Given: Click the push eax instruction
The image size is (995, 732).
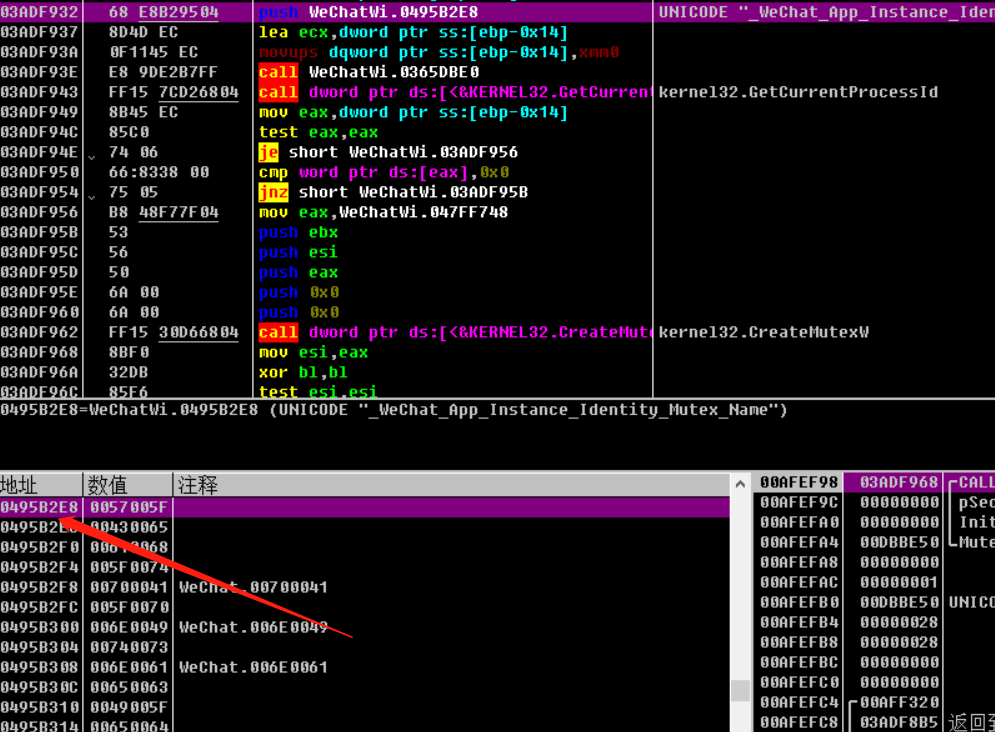Looking at the screenshot, I should pyautogui.click(x=298, y=273).
